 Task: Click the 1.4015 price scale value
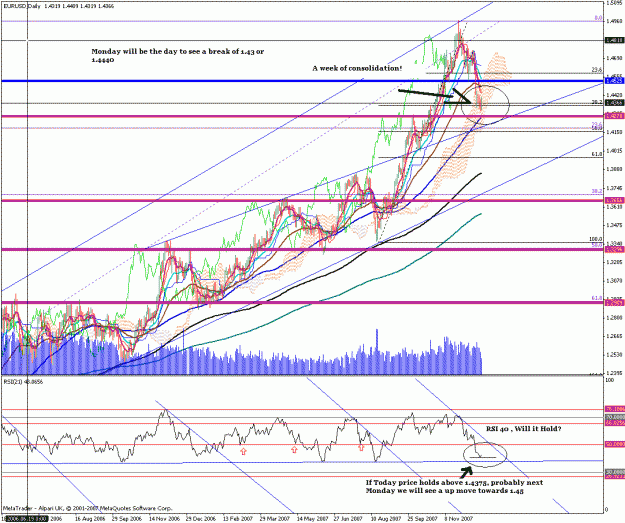pyautogui.click(x=614, y=151)
